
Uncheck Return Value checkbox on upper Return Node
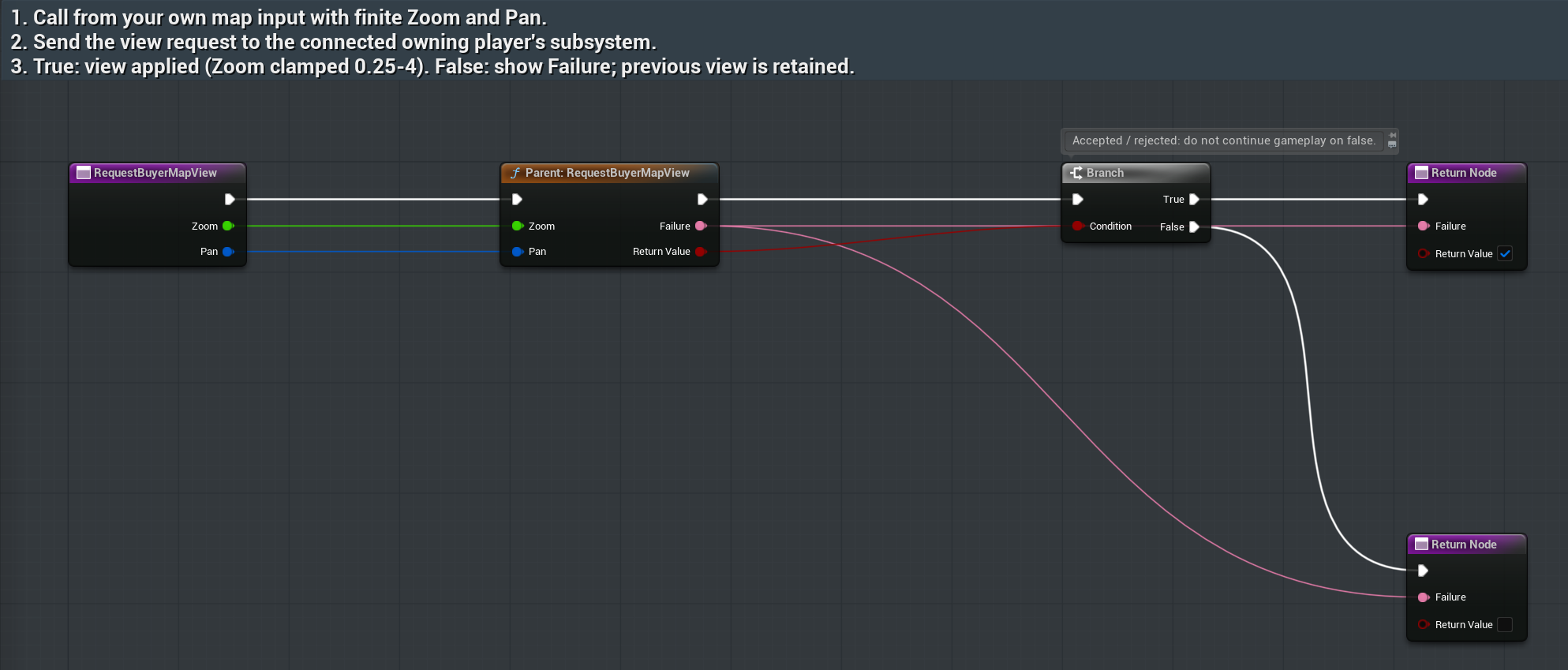click(x=1505, y=253)
